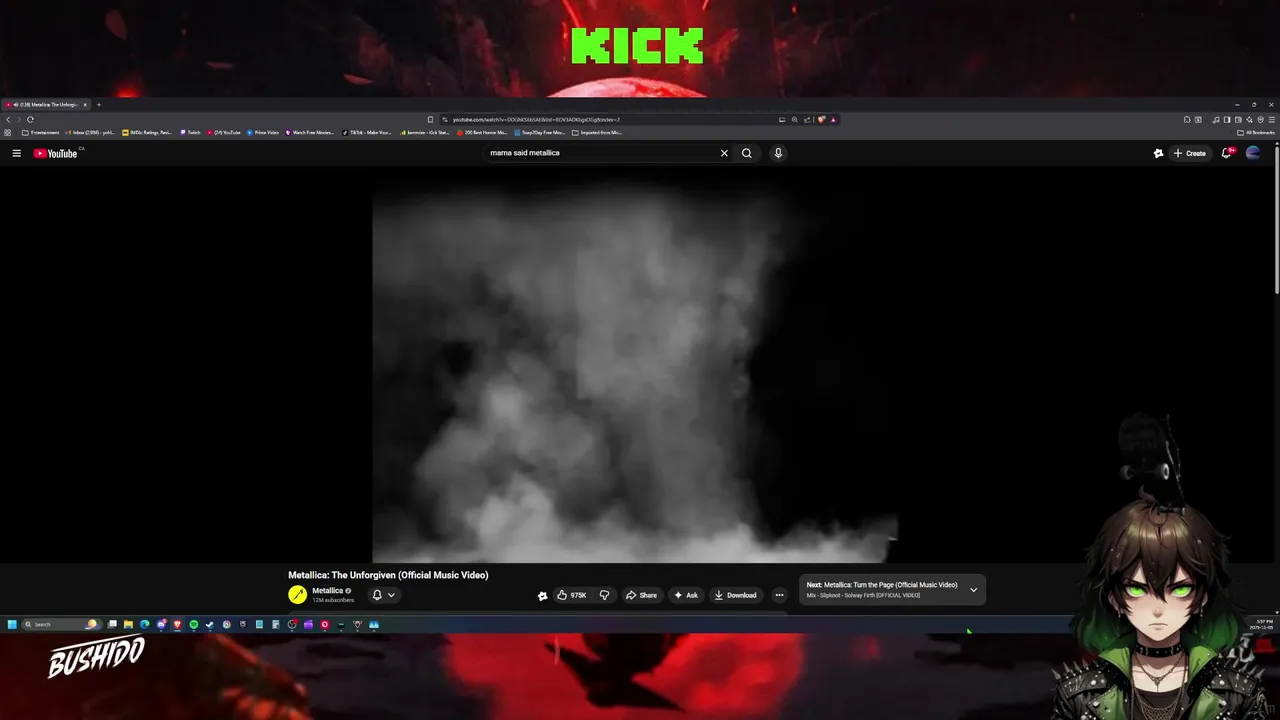Screen dimensions: 1280x720
Task: Switch to Brave browser on the taskbar
Action: [x=177, y=624]
